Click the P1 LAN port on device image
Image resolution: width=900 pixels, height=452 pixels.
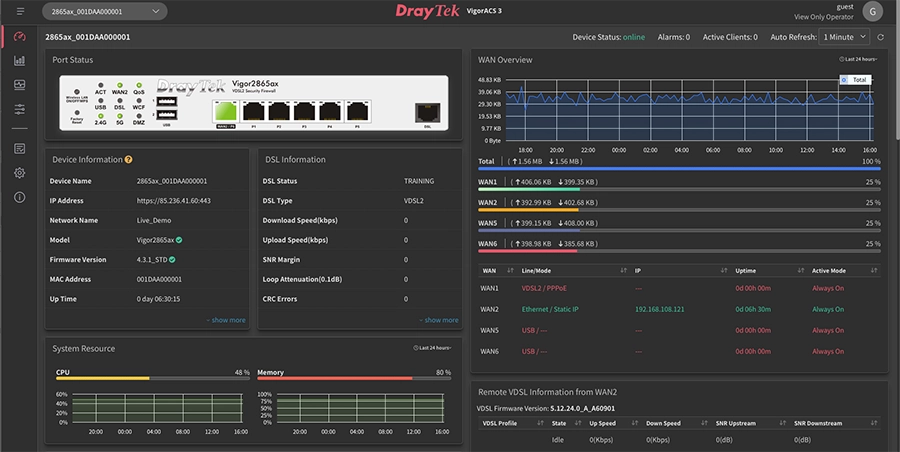tap(254, 111)
